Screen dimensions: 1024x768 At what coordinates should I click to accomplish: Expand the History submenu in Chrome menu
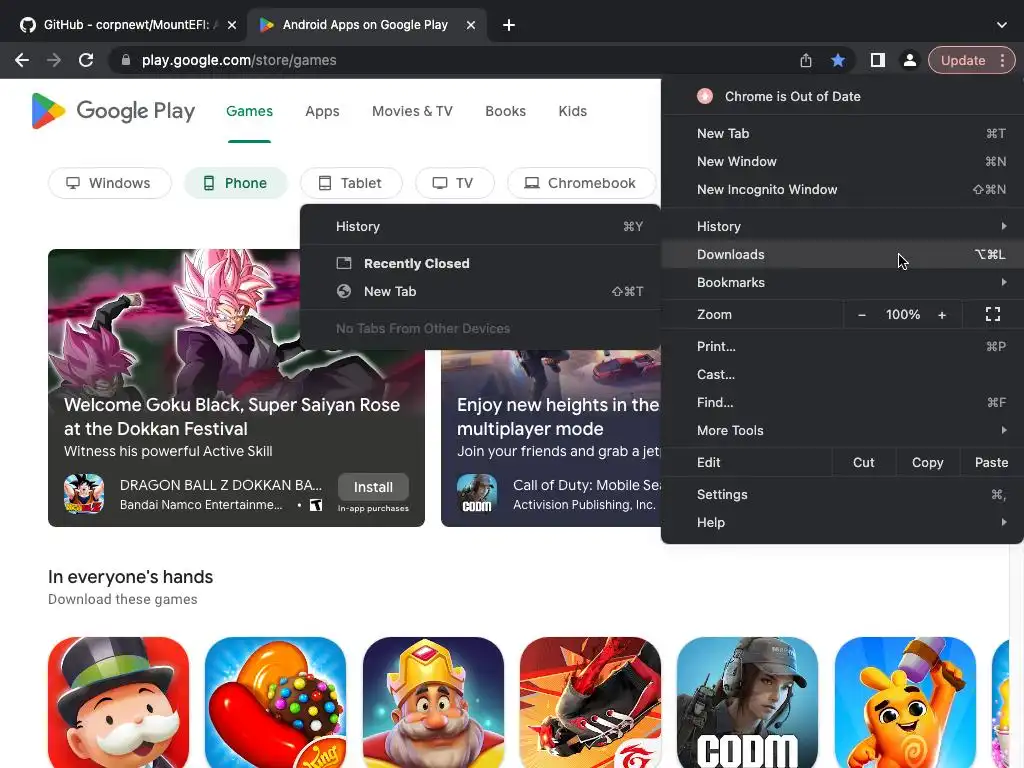(x=842, y=226)
